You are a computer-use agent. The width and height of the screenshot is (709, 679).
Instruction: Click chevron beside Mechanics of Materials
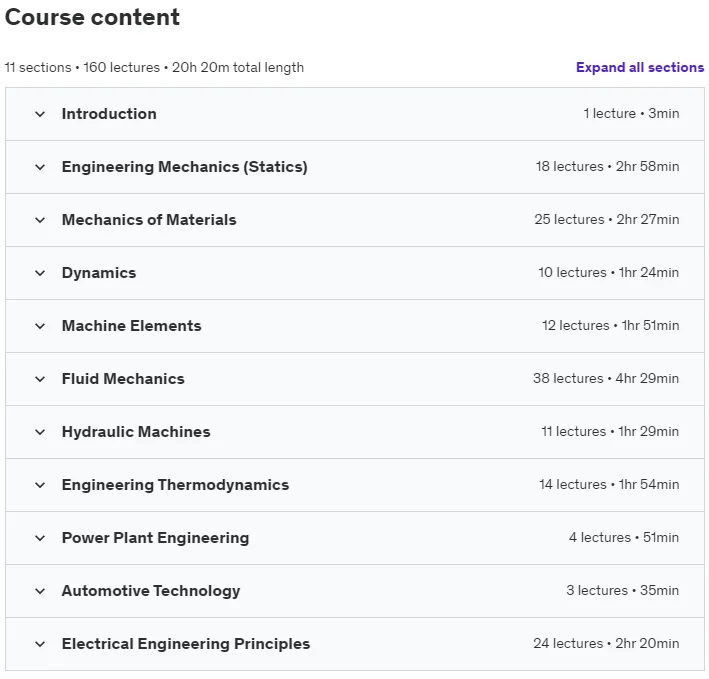(x=40, y=220)
